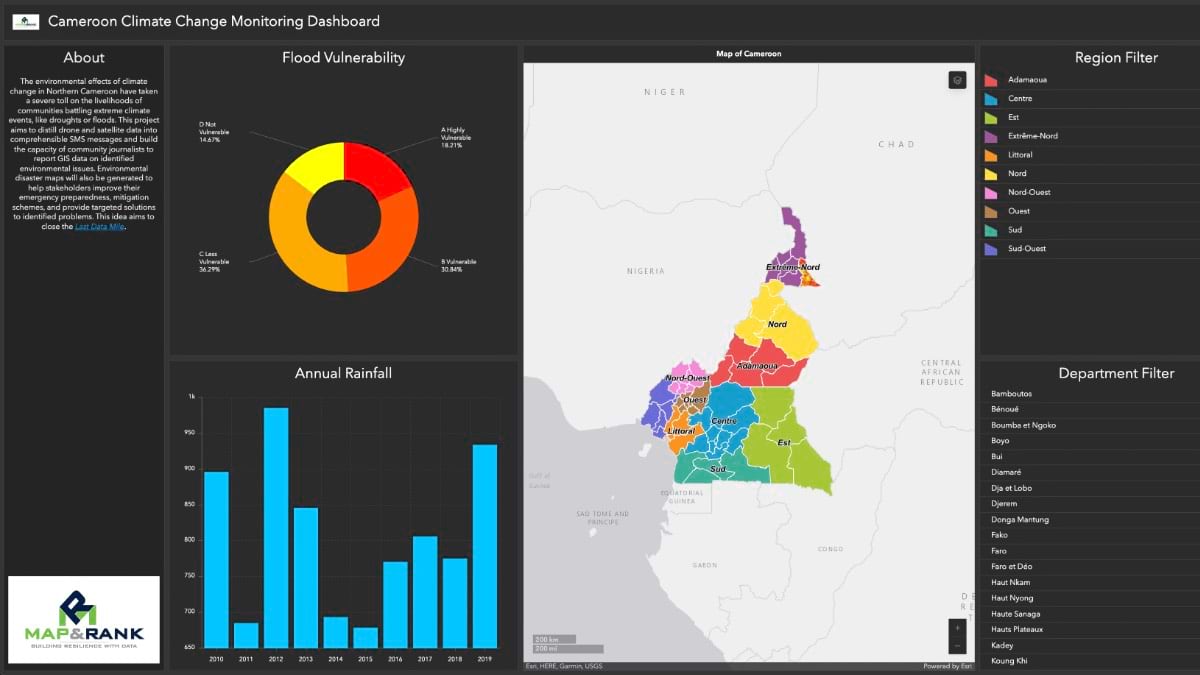Image resolution: width=1200 pixels, height=675 pixels.
Task: Filter by Sud-Ouest region
Action: [x=1088, y=248]
